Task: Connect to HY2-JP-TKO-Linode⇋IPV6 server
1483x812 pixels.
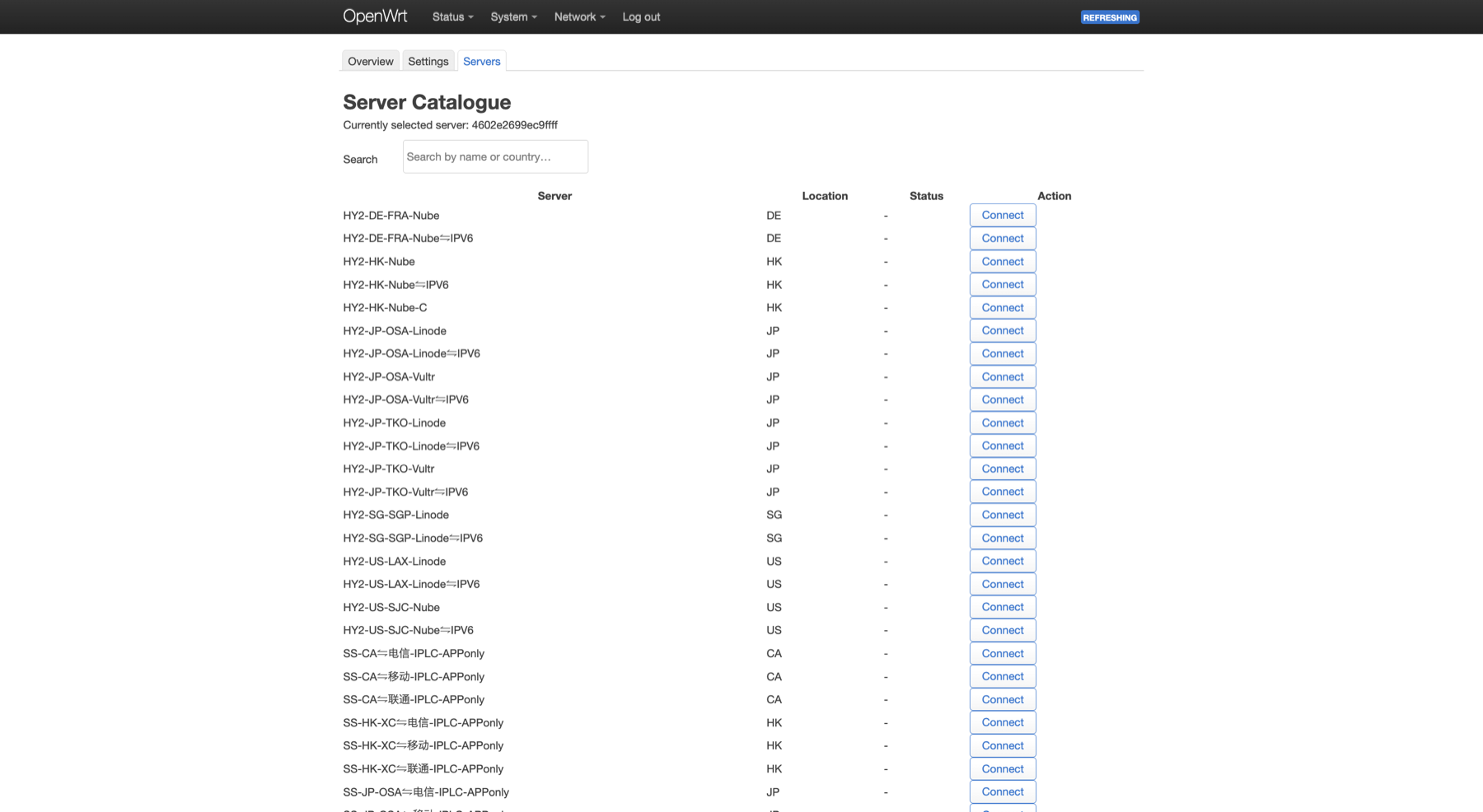Action: [x=1003, y=446]
